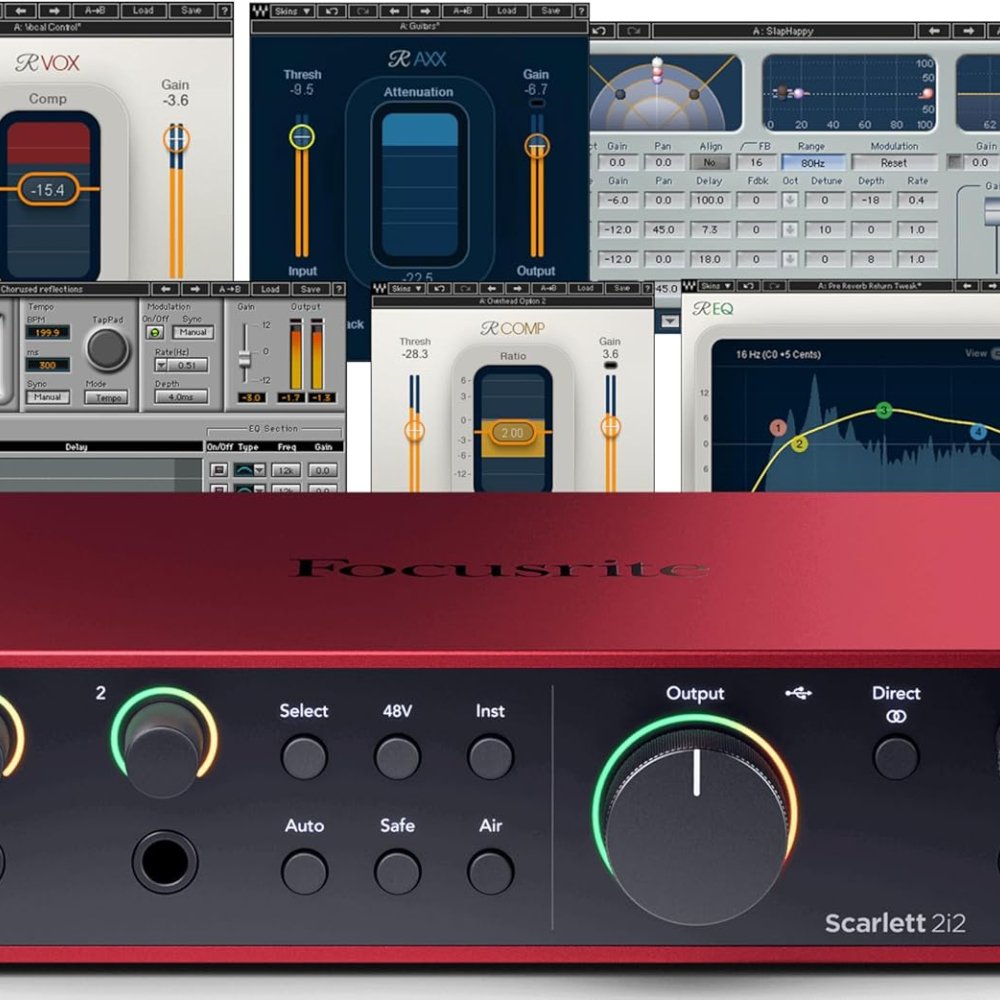Click the Waves logo in REQ toolbar
Image resolution: width=1000 pixels, height=1000 pixels.
(689, 286)
